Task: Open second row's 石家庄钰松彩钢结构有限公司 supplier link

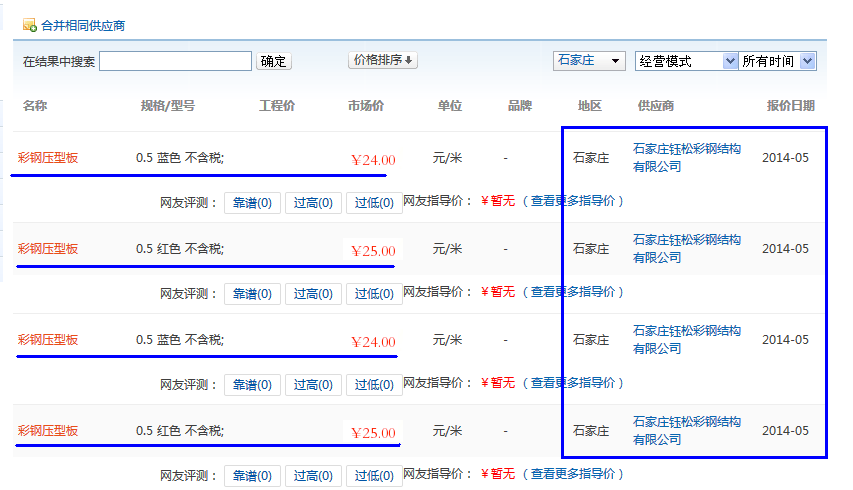Action: [x=687, y=249]
